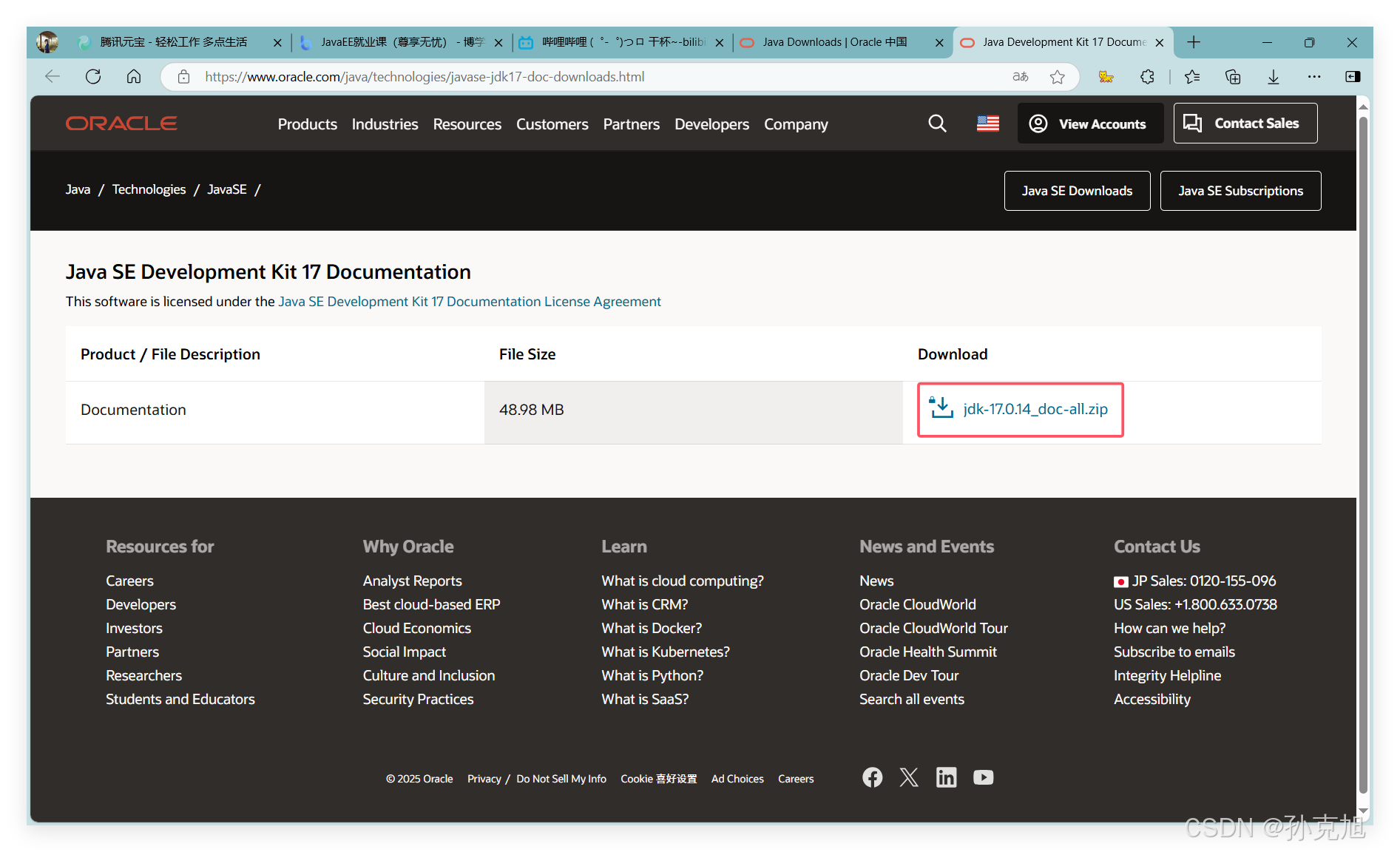Switch to the JavaEE就业课 tab
Screen dimensions: 1400x852
402,42
